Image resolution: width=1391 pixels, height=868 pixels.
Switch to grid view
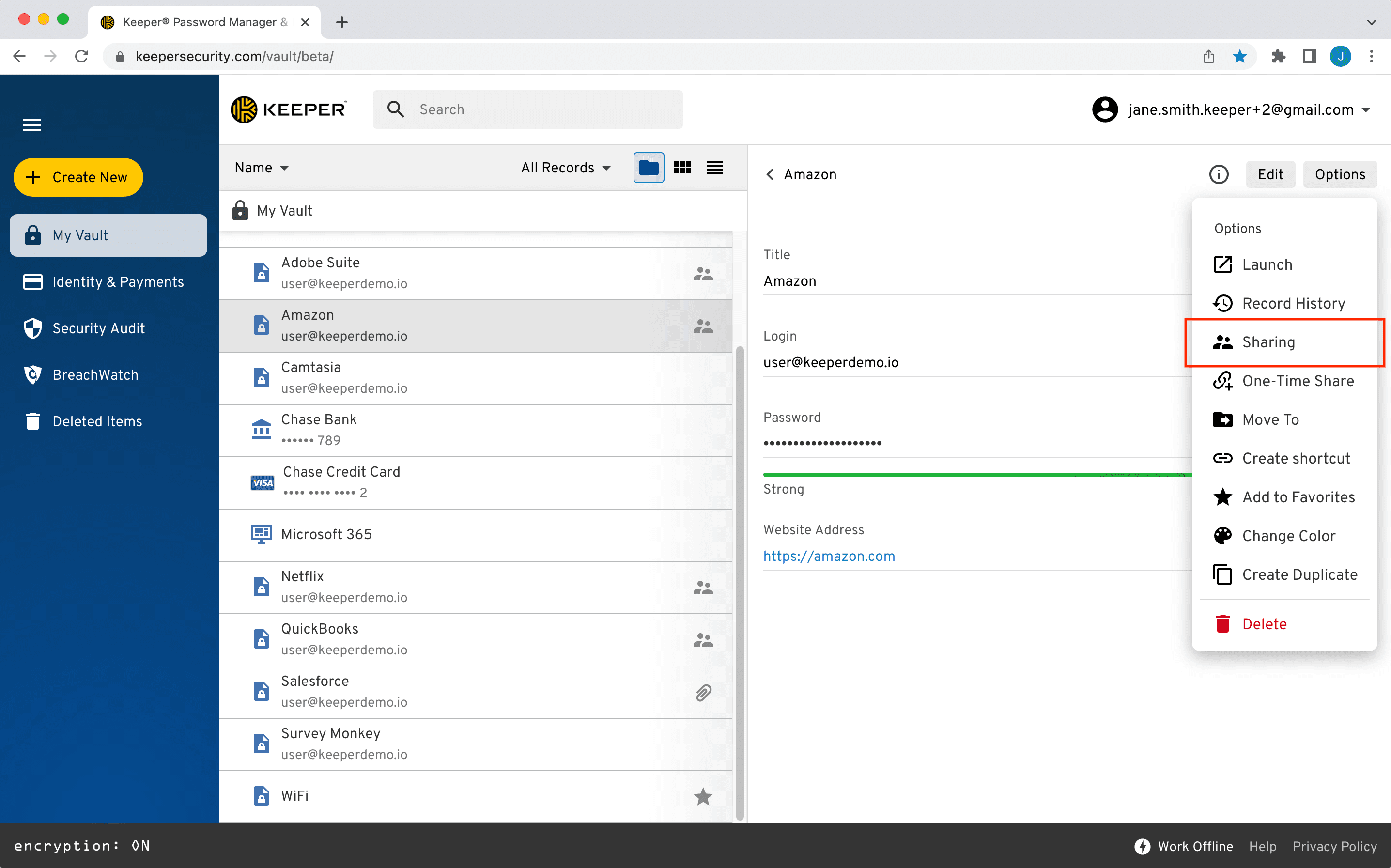tap(682, 168)
